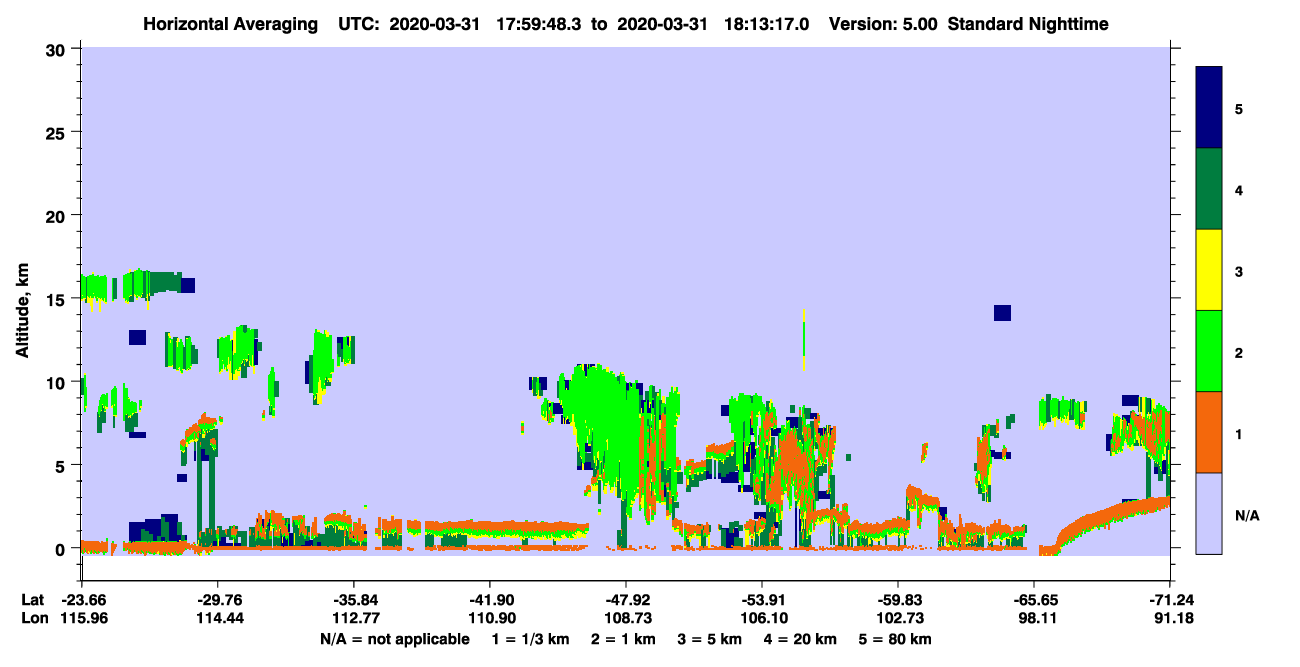The image size is (1300, 667).
Task: Click the longitude value 106.10
Action: (762, 619)
